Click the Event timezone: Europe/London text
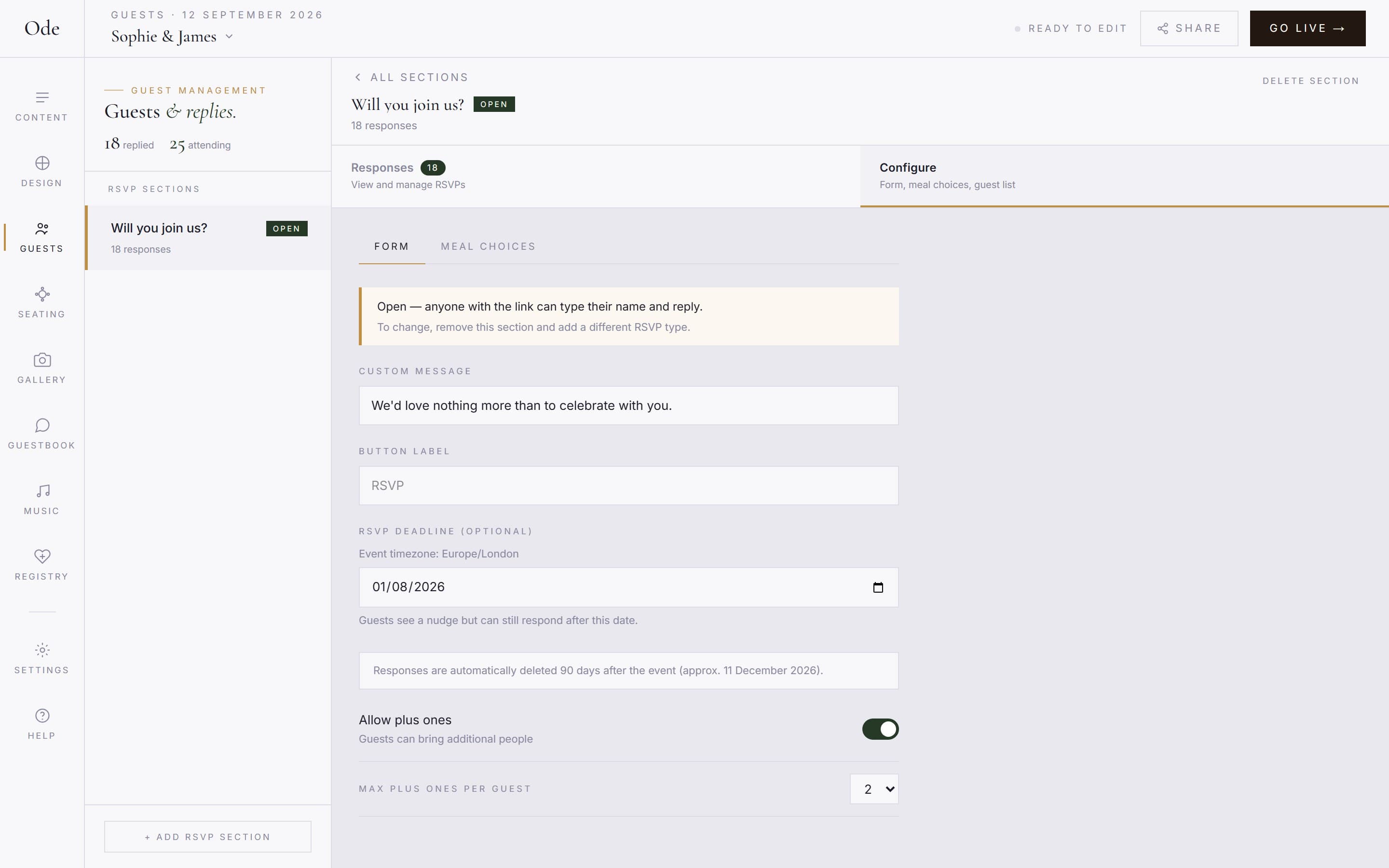 pyautogui.click(x=438, y=554)
